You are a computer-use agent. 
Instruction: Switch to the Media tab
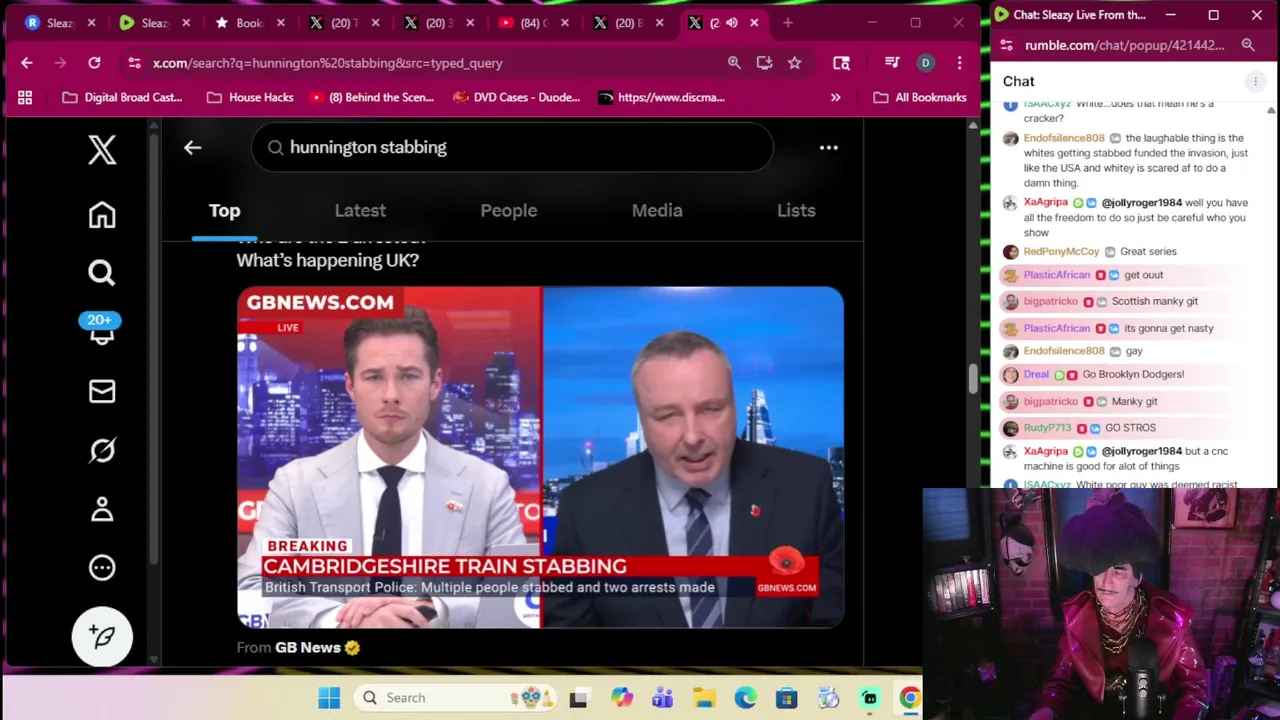click(x=657, y=210)
